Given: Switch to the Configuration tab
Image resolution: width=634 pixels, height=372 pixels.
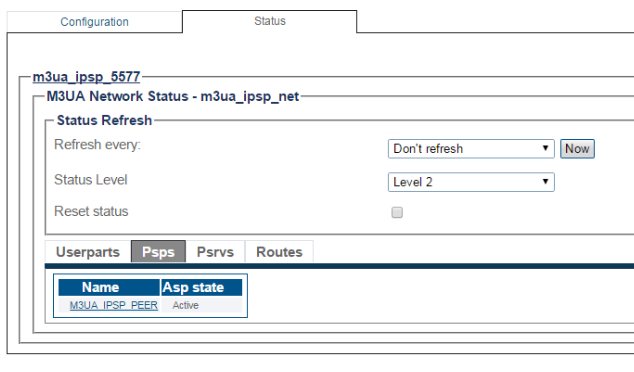Looking at the screenshot, I should pyautogui.click(x=94, y=22).
